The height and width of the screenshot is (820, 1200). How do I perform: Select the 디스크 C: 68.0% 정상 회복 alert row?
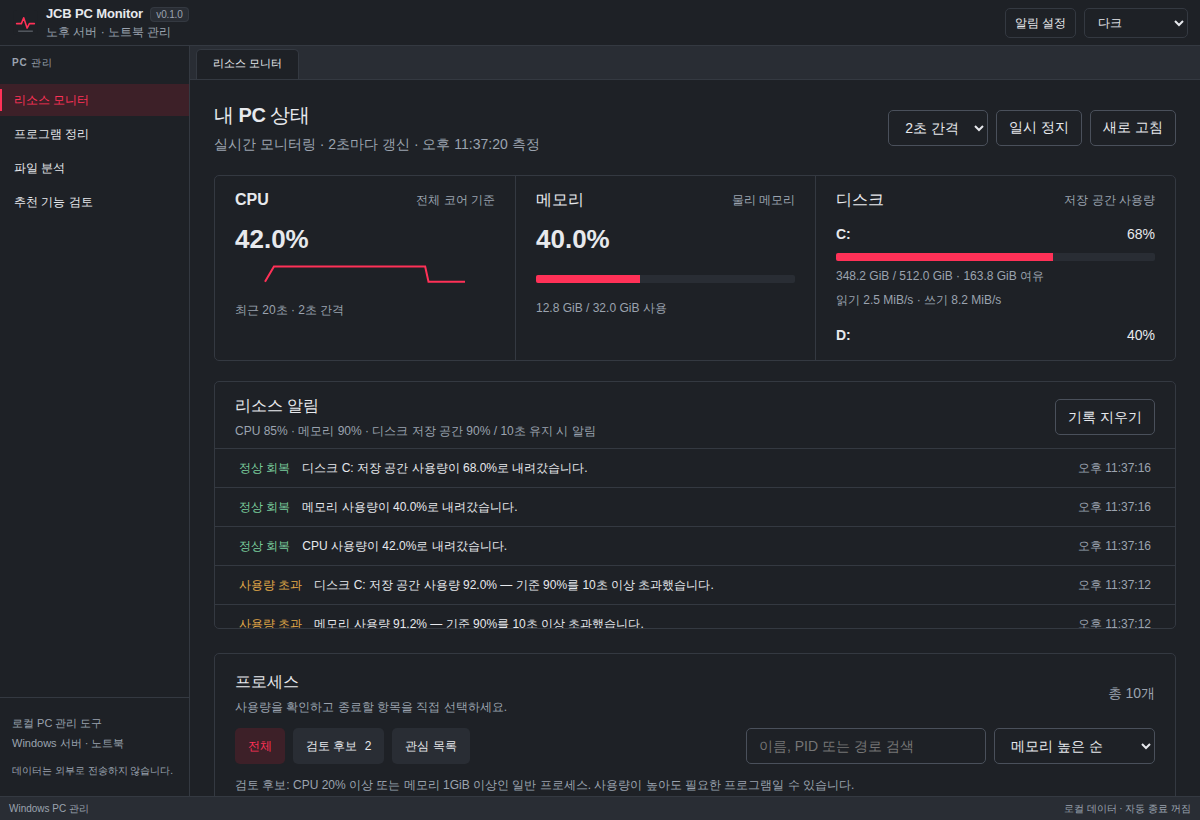tap(695, 468)
